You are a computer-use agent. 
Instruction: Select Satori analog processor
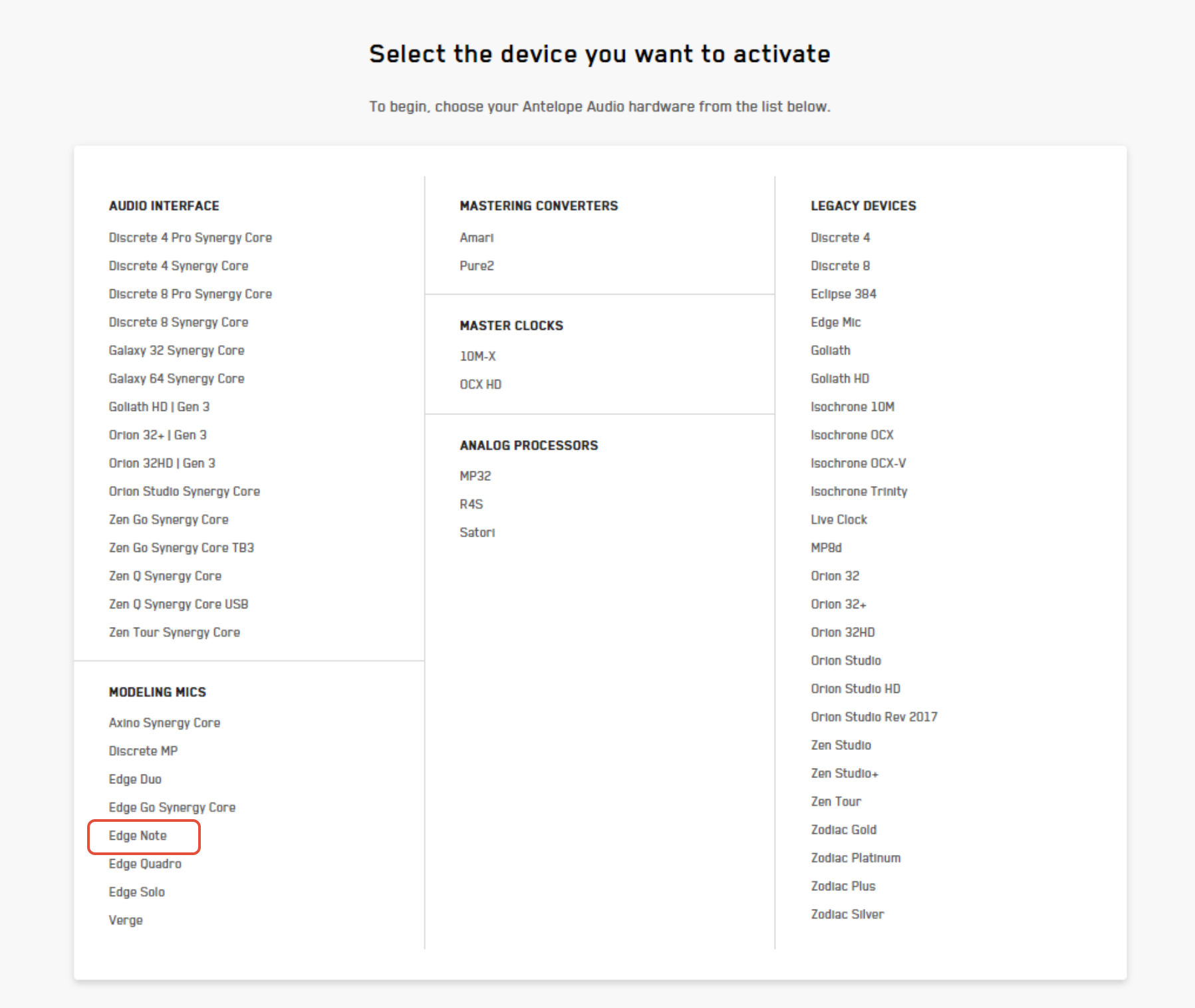tap(477, 533)
